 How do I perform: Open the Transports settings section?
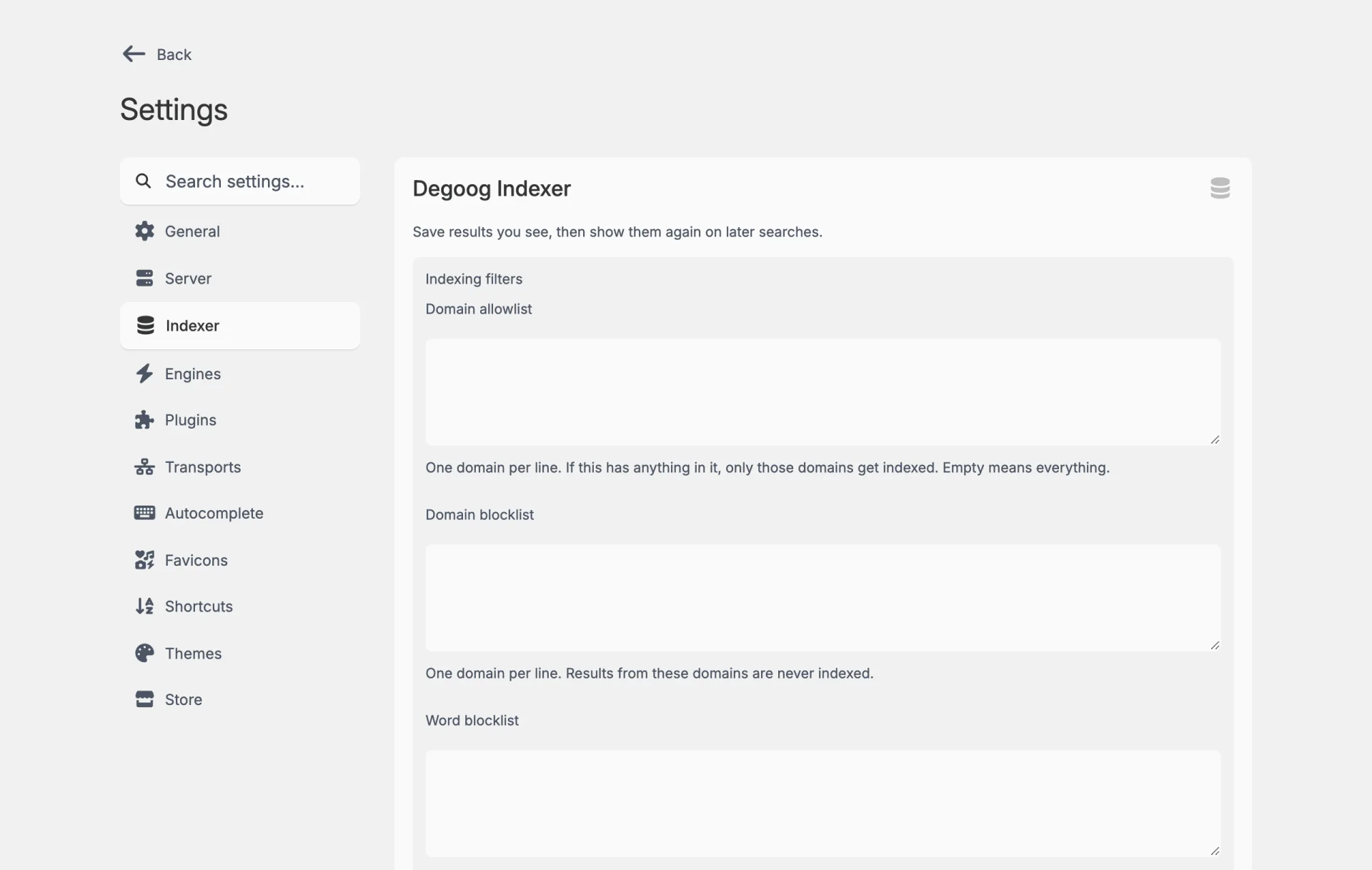coord(240,467)
